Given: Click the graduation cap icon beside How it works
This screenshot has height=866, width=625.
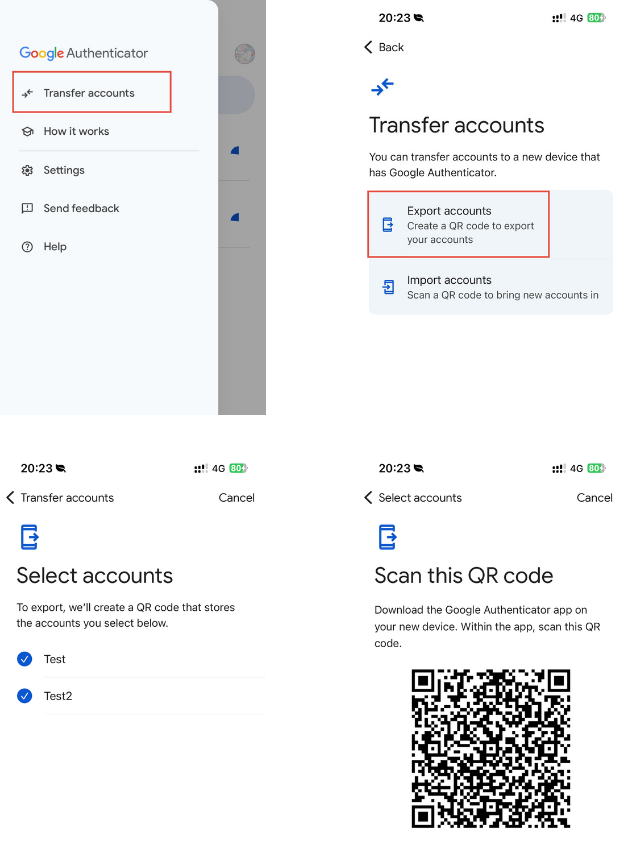Looking at the screenshot, I should click(28, 132).
